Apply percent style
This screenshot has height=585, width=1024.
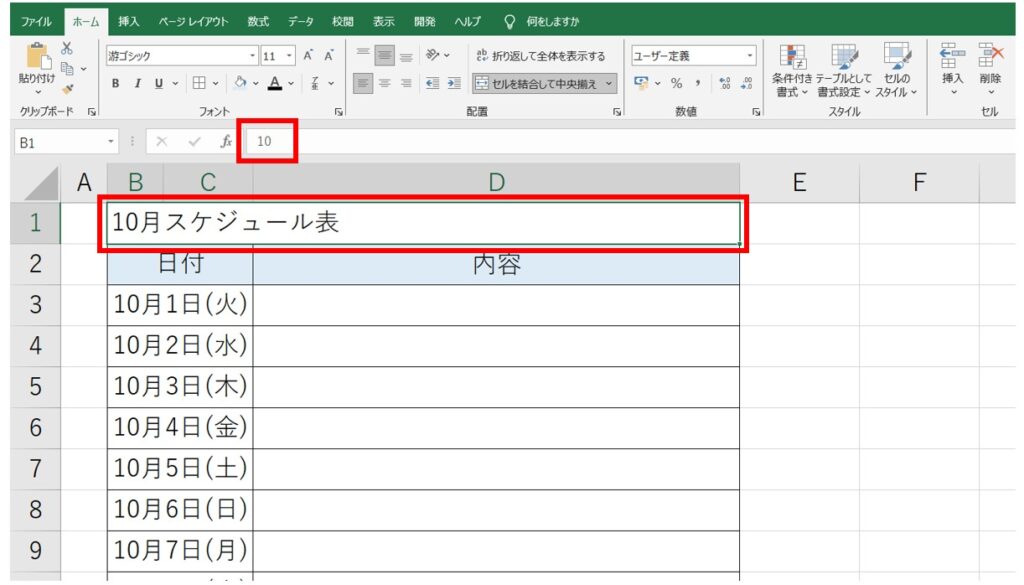click(x=677, y=83)
